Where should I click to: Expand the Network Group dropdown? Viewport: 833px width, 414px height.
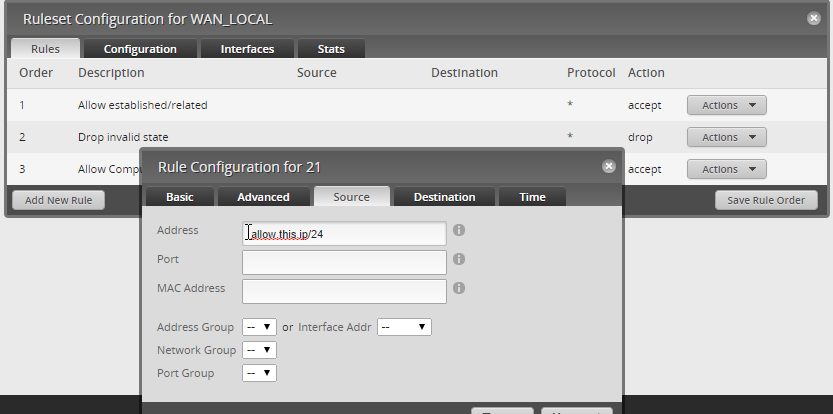(x=259, y=350)
